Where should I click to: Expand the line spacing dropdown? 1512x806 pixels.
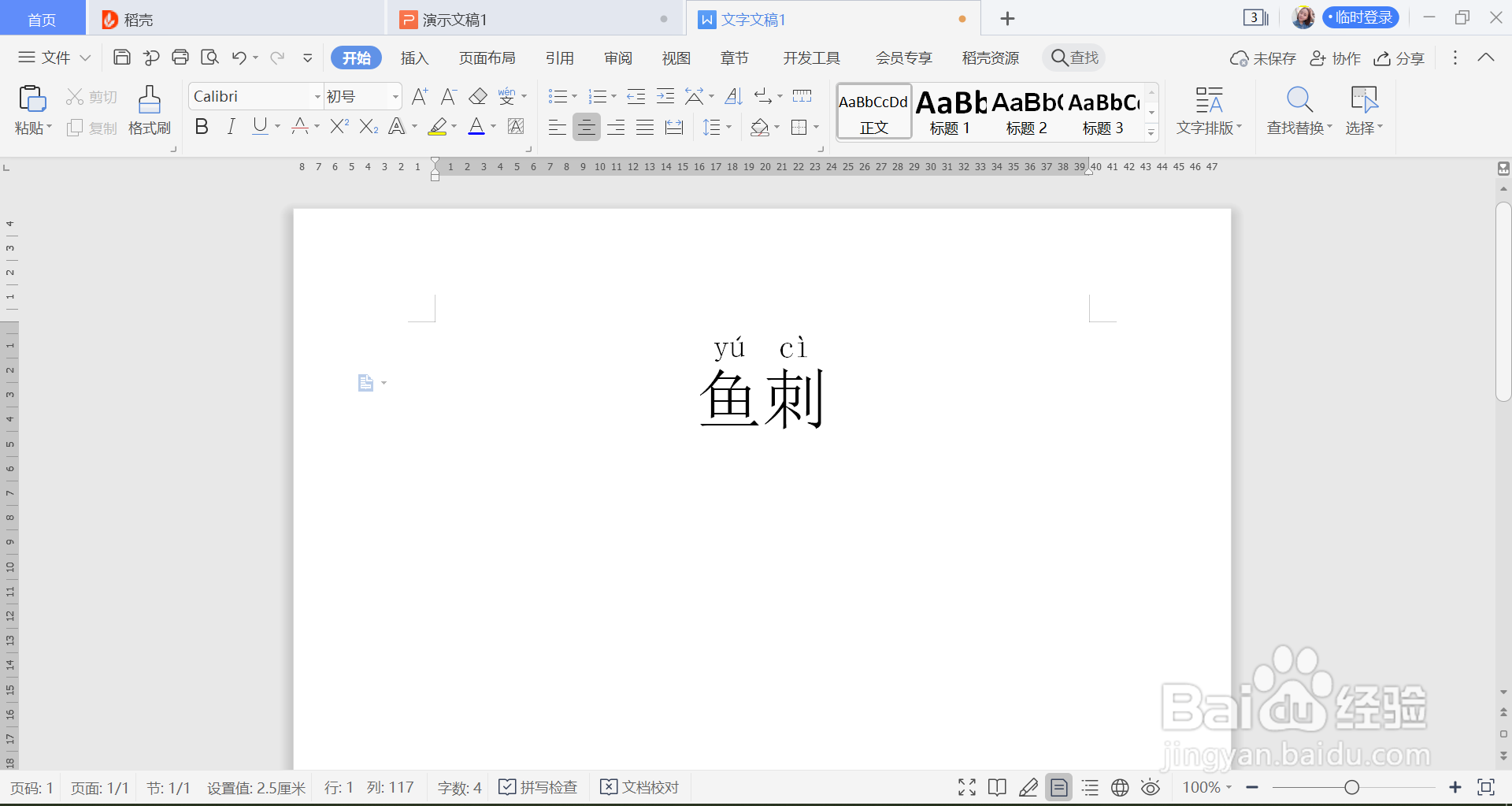(x=728, y=127)
